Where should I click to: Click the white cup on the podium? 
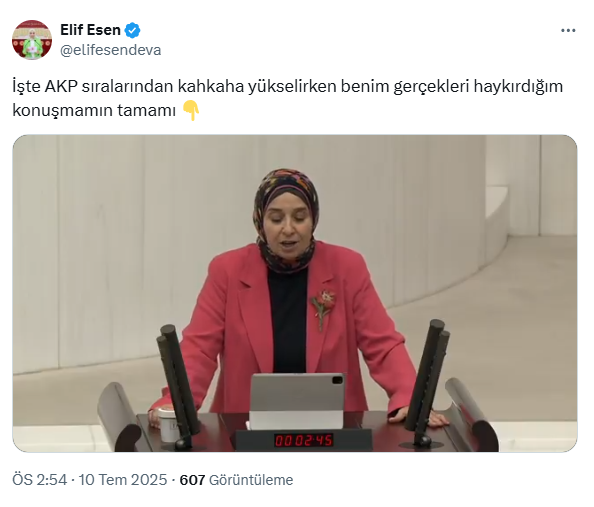click(168, 424)
